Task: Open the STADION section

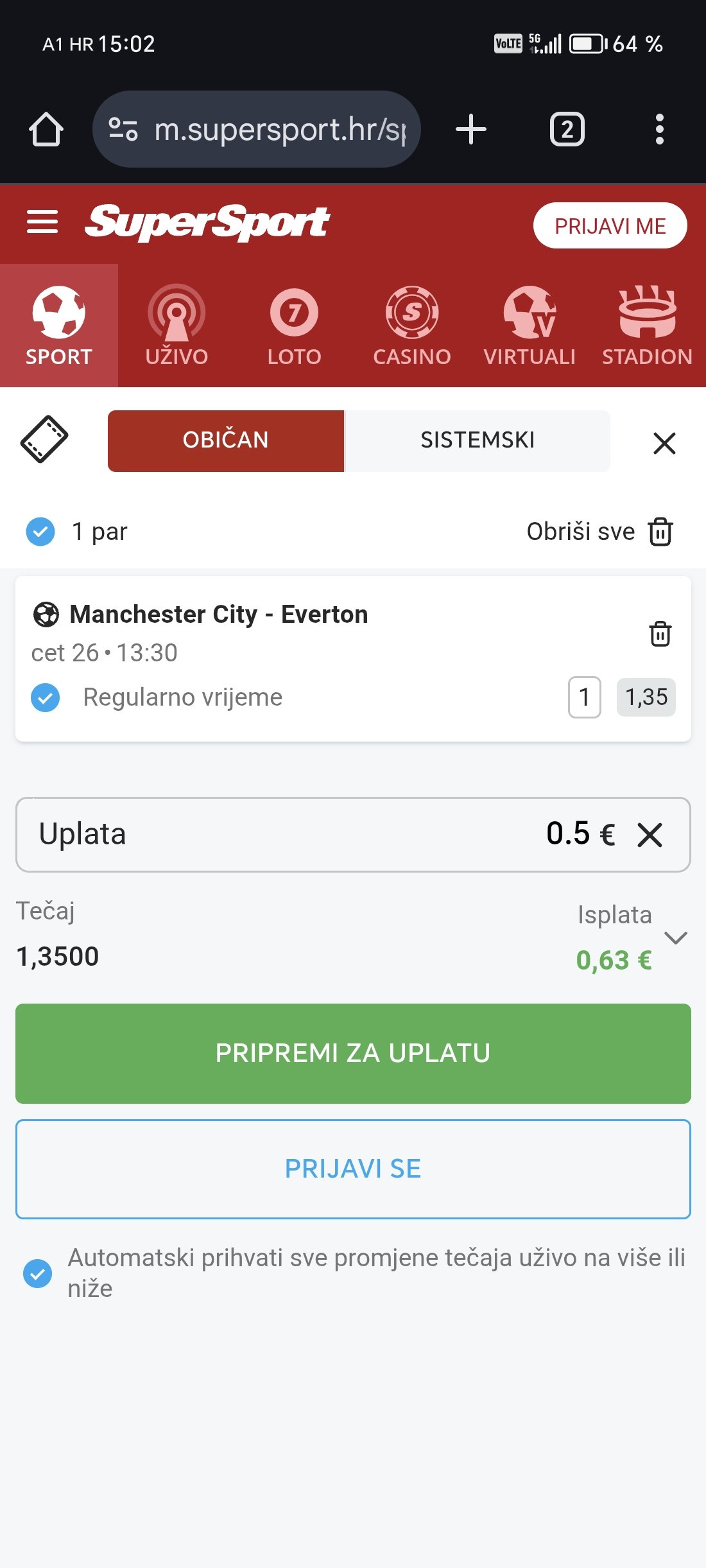Action: tap(647, 326)
